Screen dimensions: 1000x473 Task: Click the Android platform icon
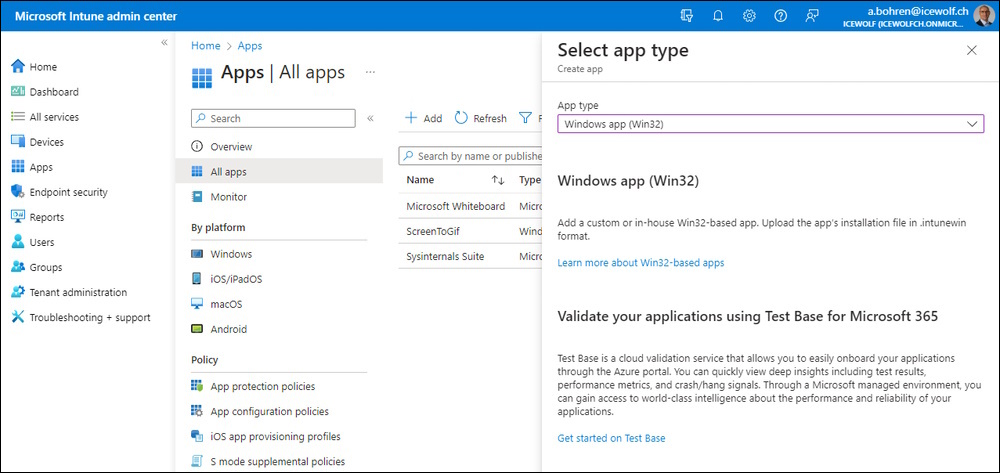(x=197, y=329)
